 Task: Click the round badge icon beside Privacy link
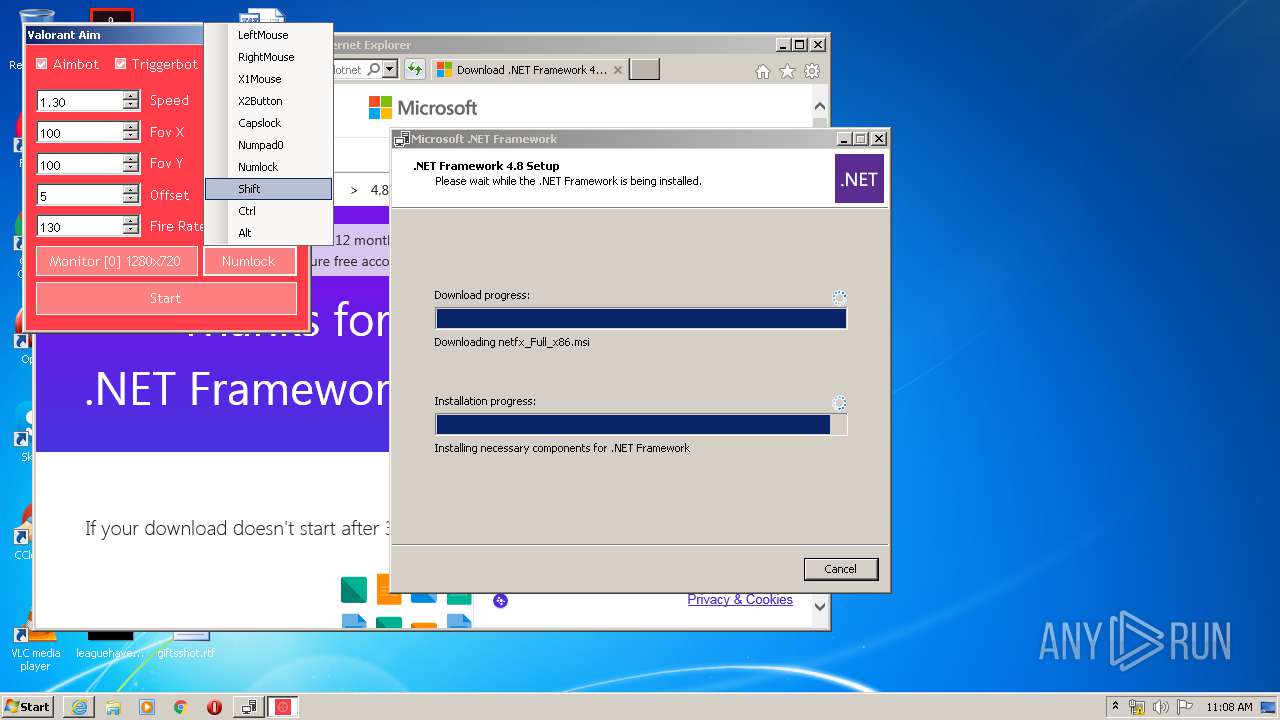coord(501,600)
